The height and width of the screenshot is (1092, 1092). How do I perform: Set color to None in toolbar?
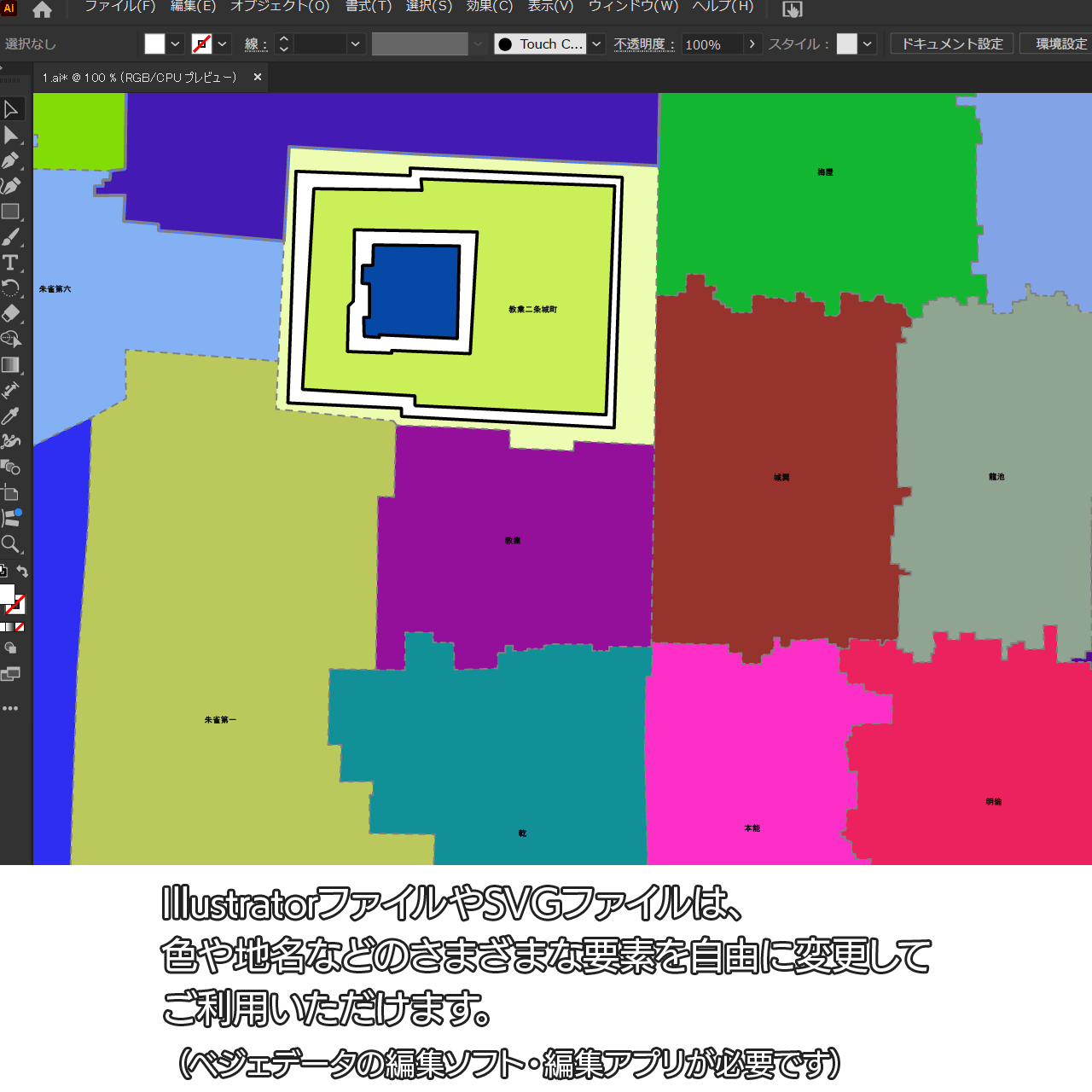(20, 627)
